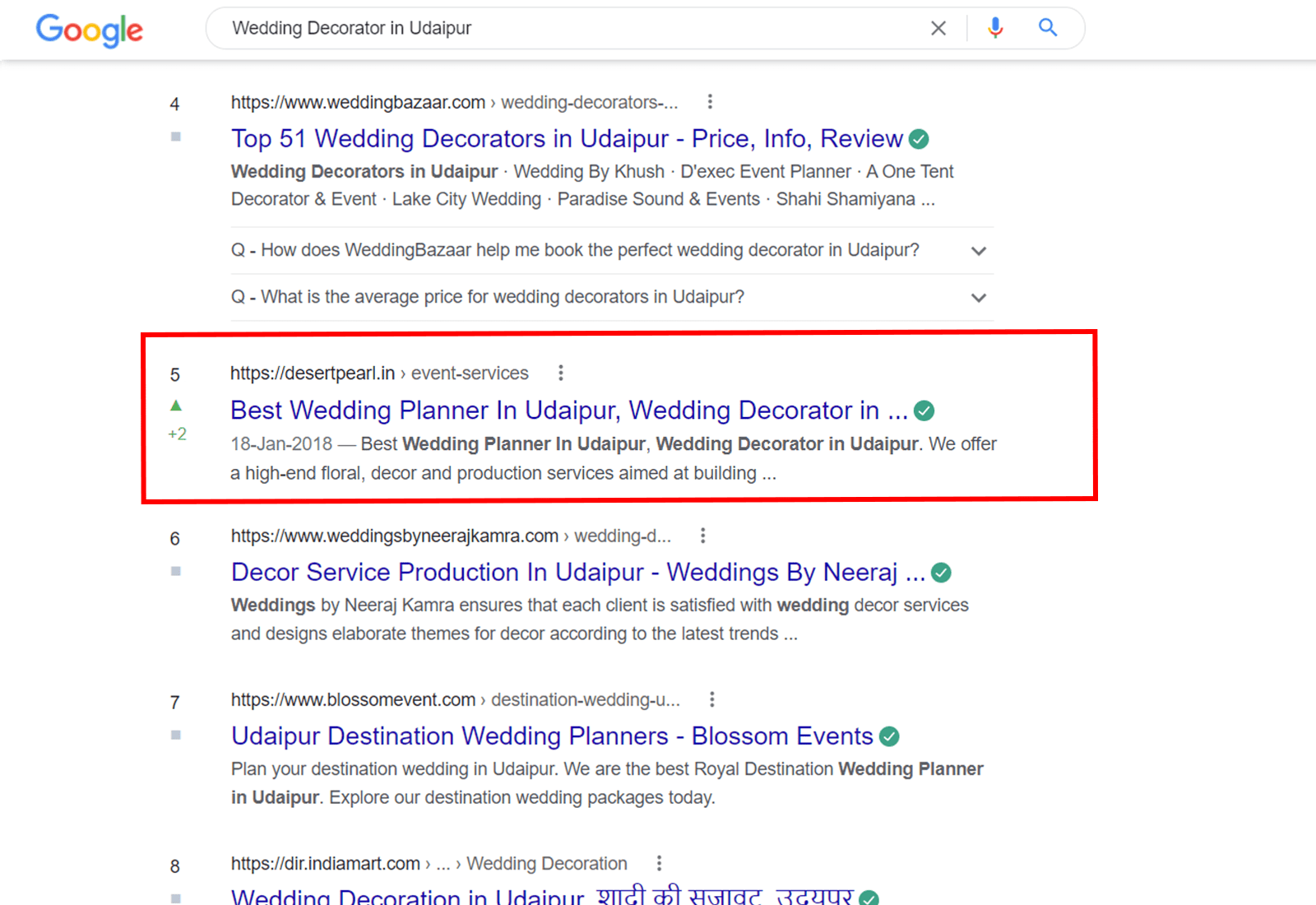Click the magnifying glass search button
The width and height of the screenshot is (1316, 905).
point(1047,28)
